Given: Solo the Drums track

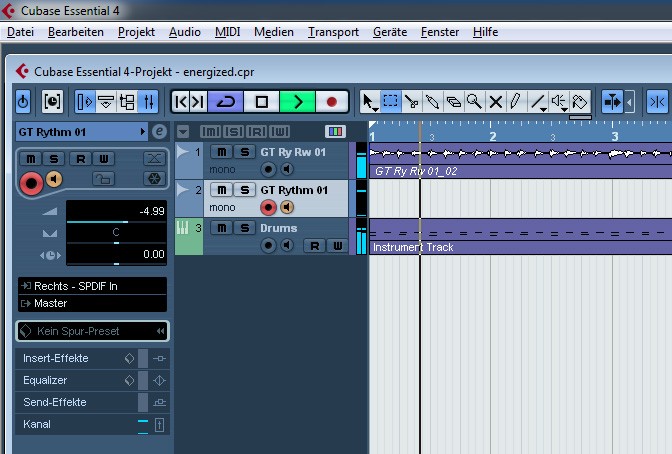Looking at the screenshot, I should coord(244,228).
